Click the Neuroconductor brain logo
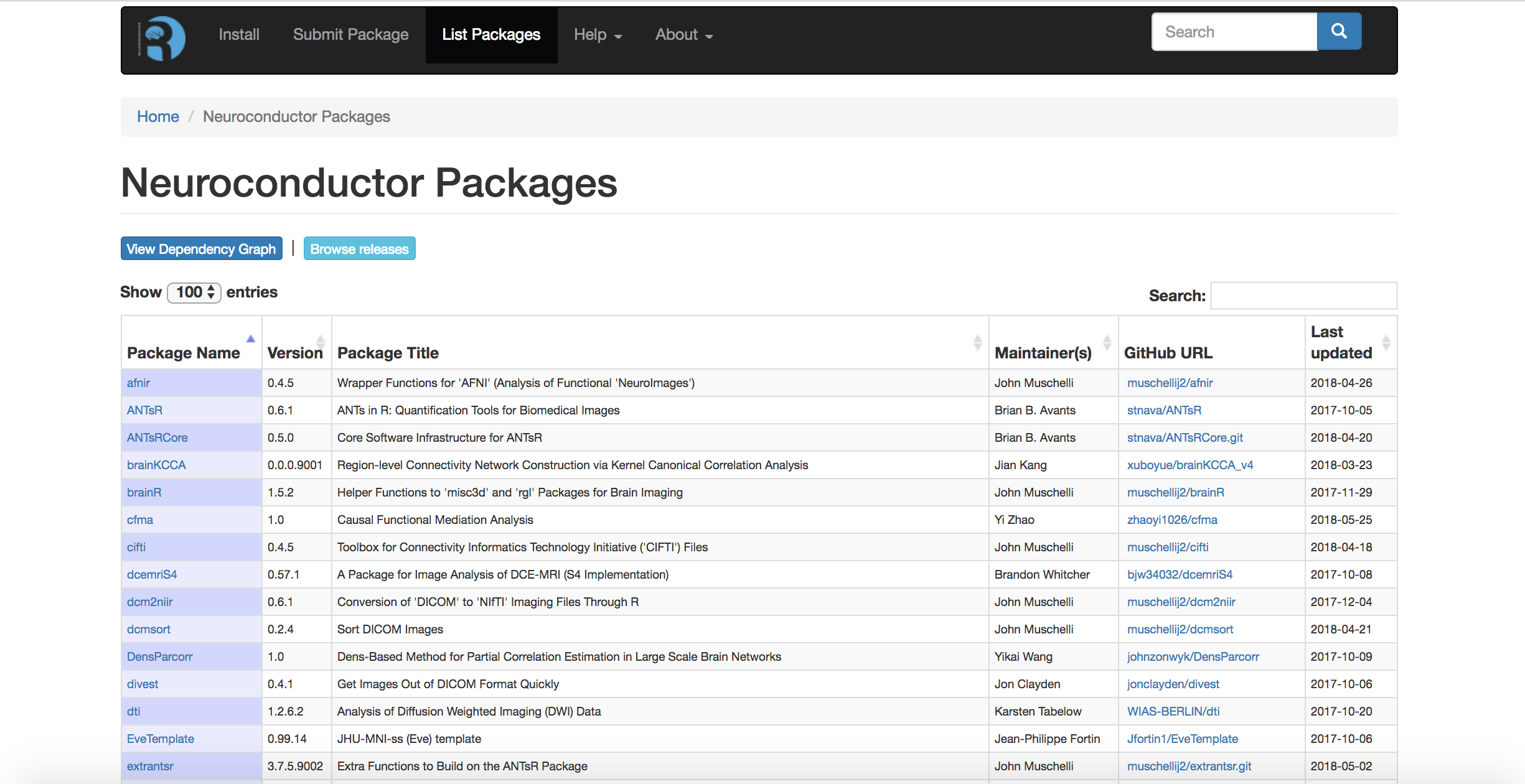Screen dimensions: 1525x784 (162, 38)
